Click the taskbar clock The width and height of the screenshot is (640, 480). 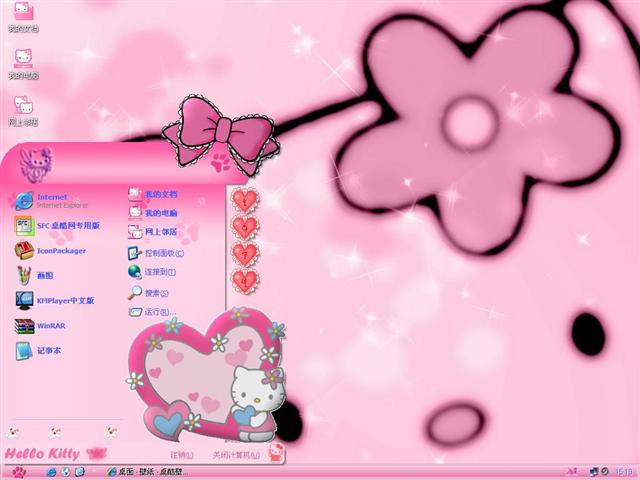coord(623,472)
